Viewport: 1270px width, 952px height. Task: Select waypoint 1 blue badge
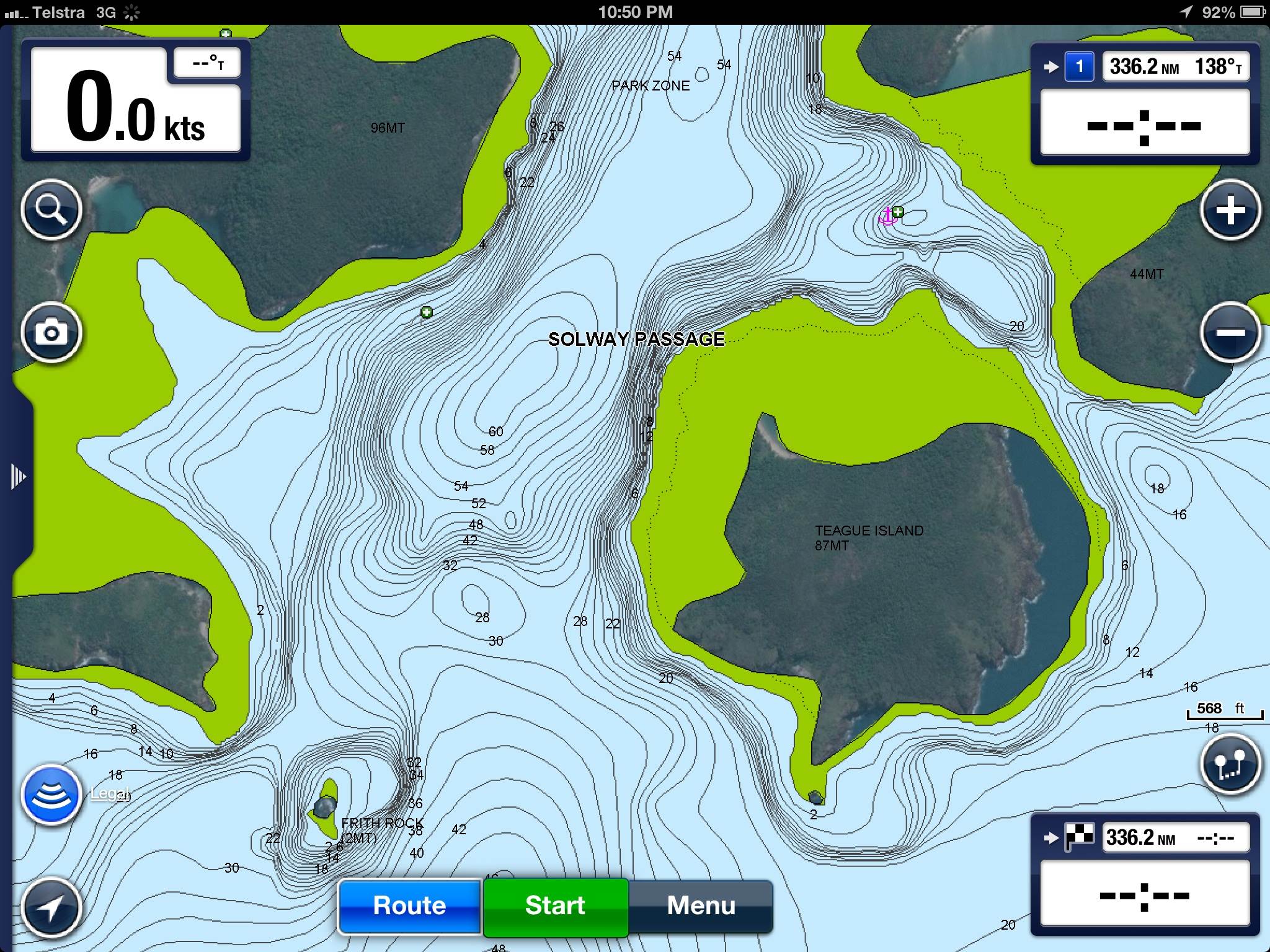(x=1079, y=67)
